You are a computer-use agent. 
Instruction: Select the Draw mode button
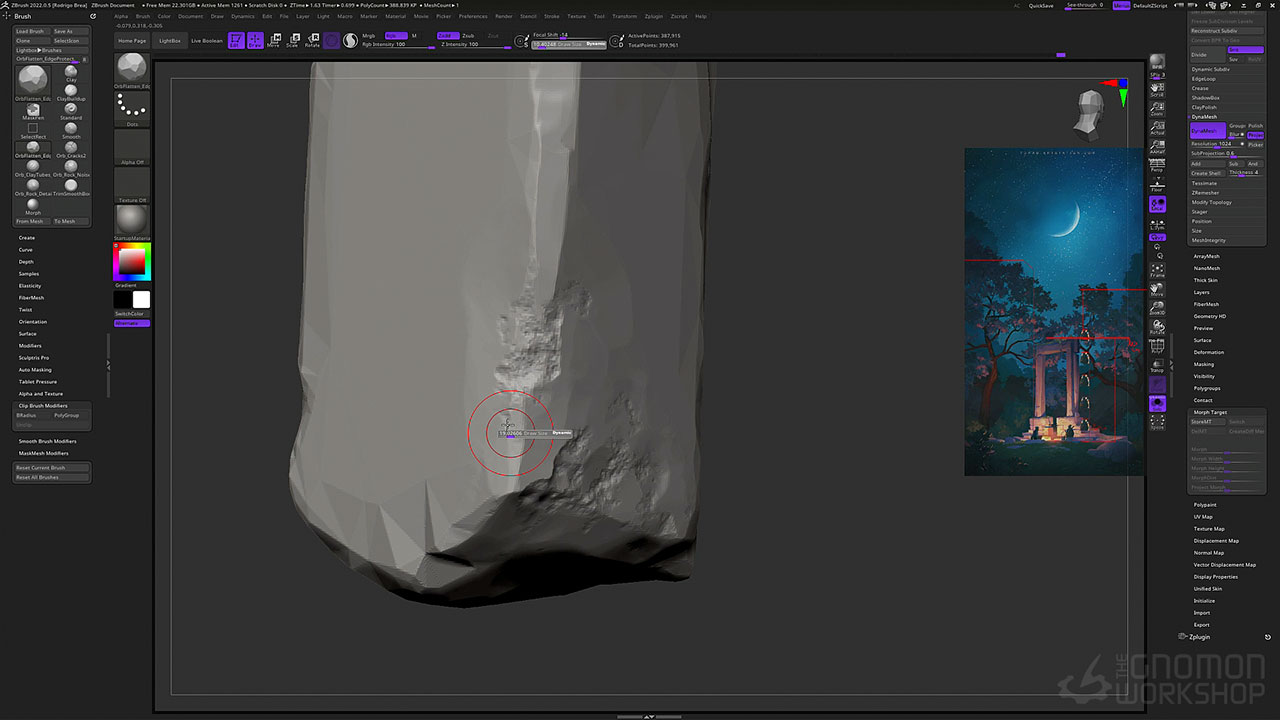254,41
